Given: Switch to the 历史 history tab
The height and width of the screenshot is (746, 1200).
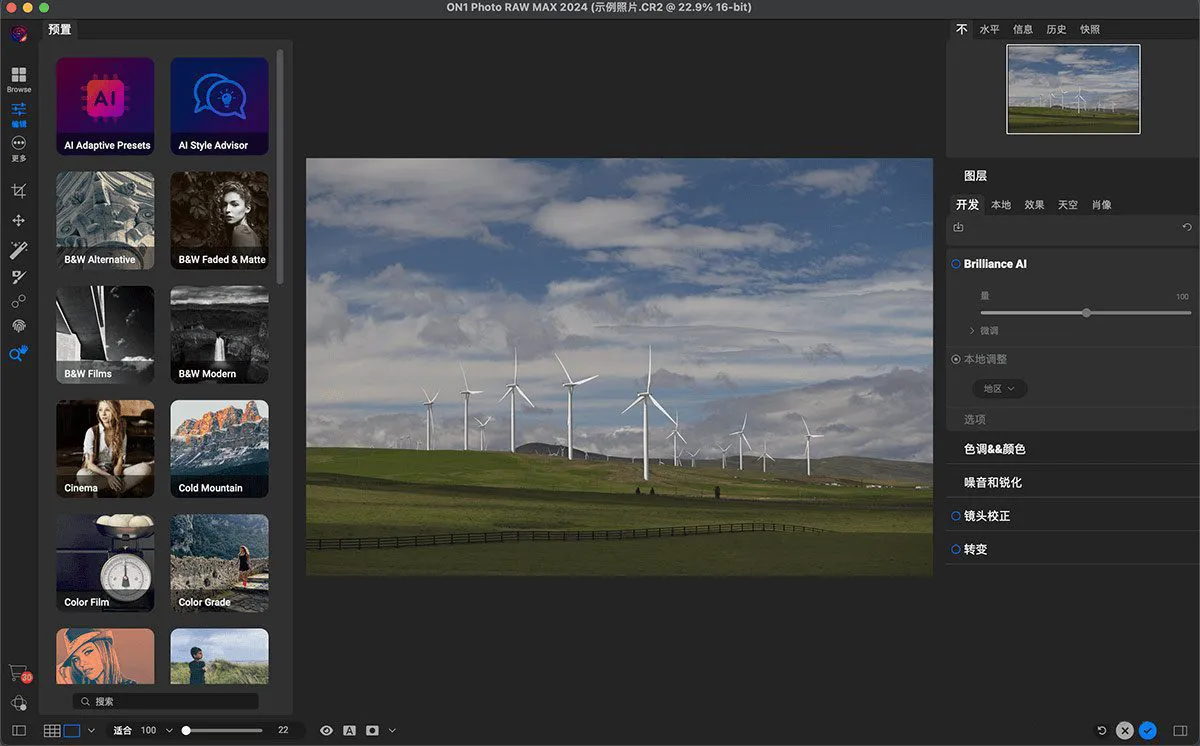Looking at the screenshot, I should coord(1056,30).
